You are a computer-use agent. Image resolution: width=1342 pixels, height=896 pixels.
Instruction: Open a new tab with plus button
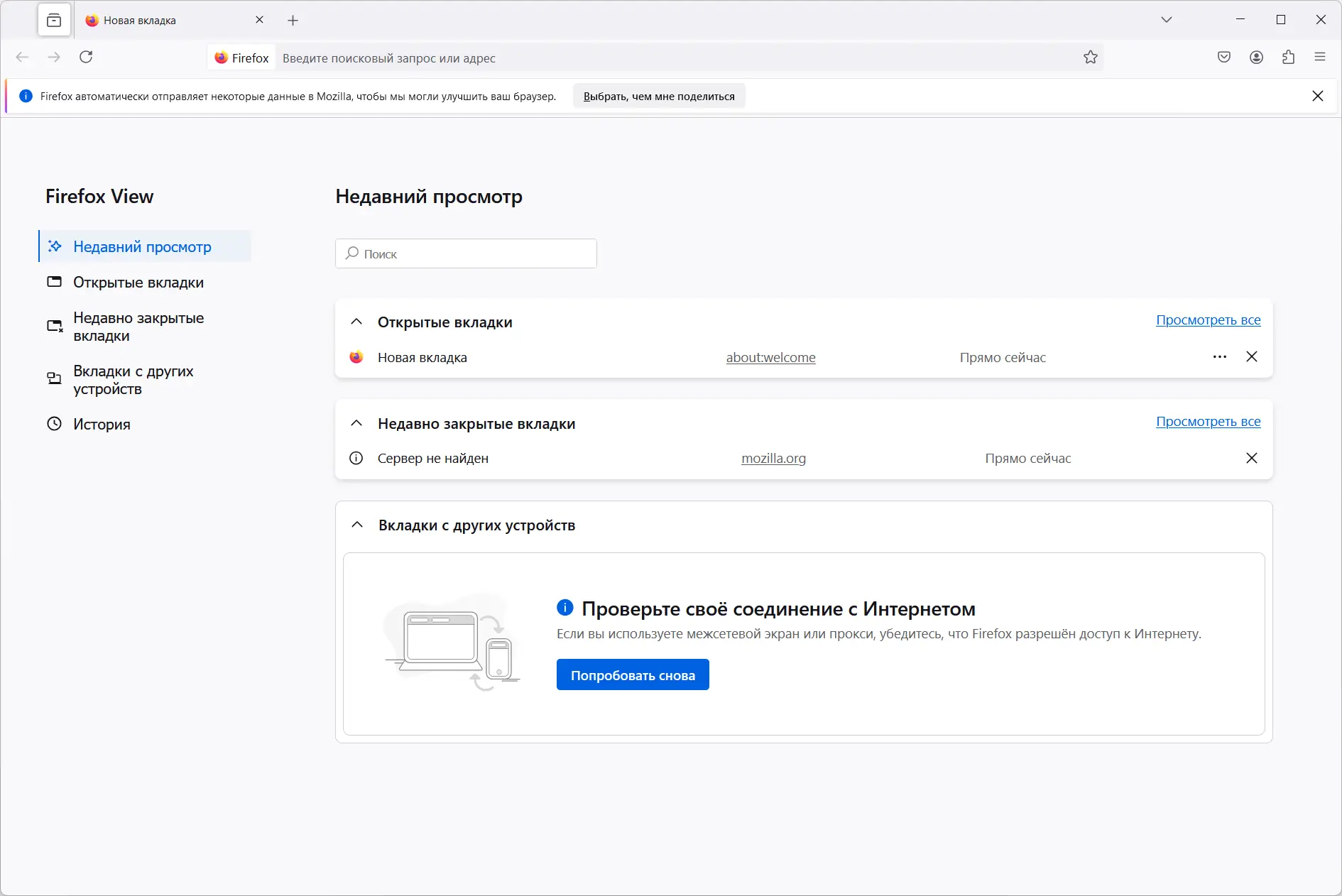(x=293, y=21)
